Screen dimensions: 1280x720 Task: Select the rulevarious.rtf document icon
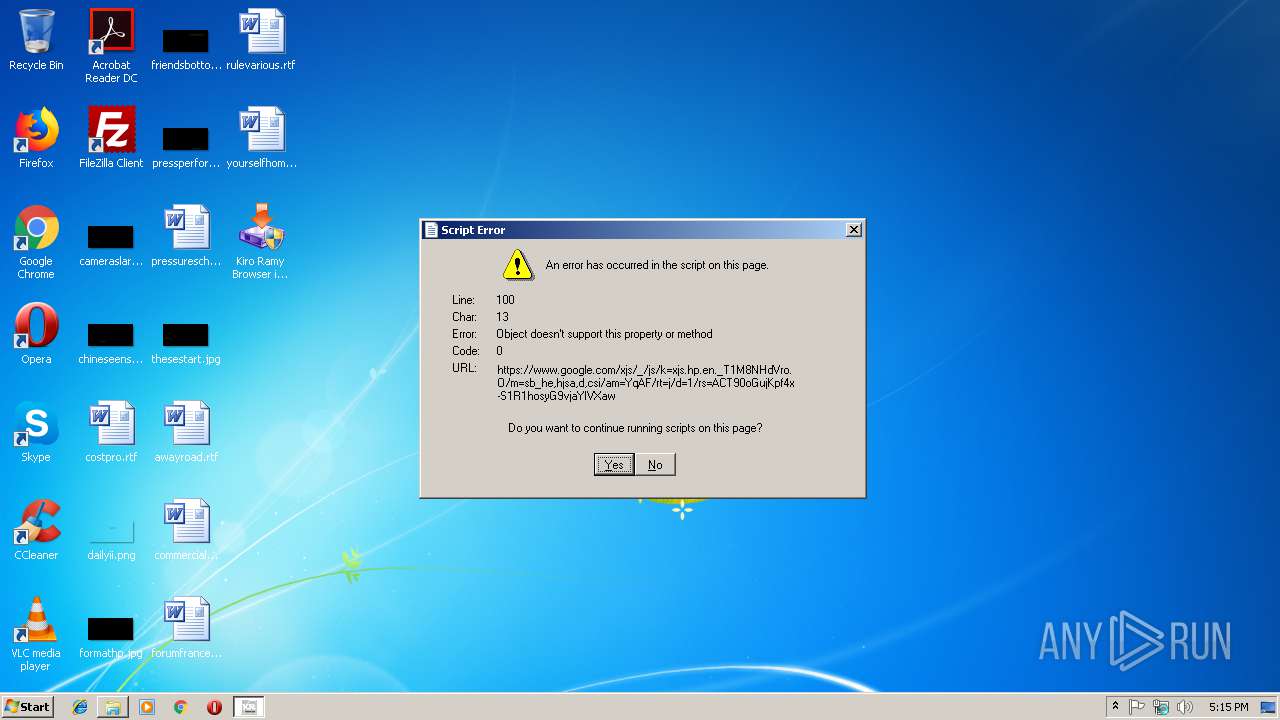coord(261,41)
